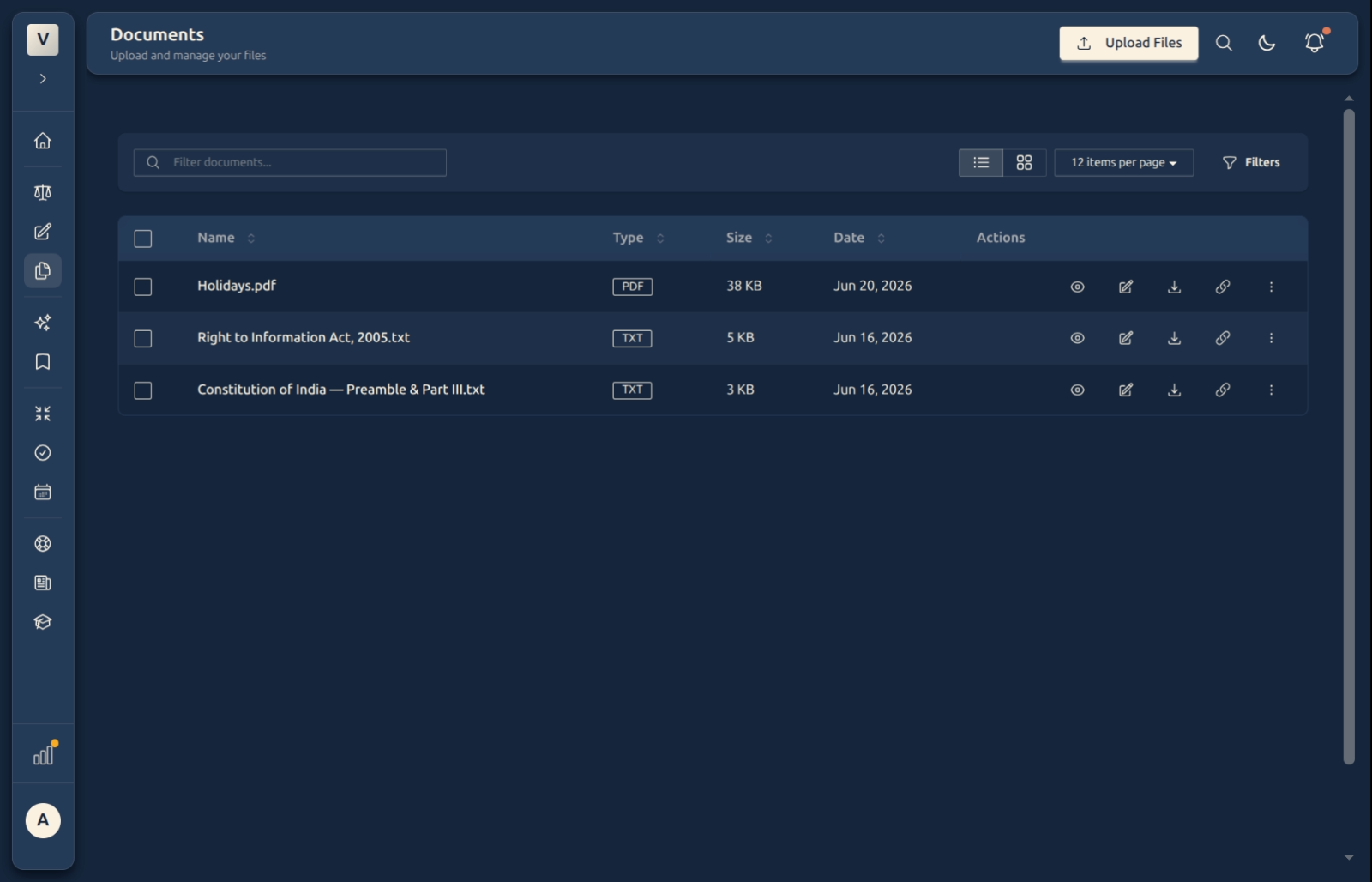This screenshot has height=882, width=1372.
Task: Click the 38 KB size cell
Action: click(744, 286)
